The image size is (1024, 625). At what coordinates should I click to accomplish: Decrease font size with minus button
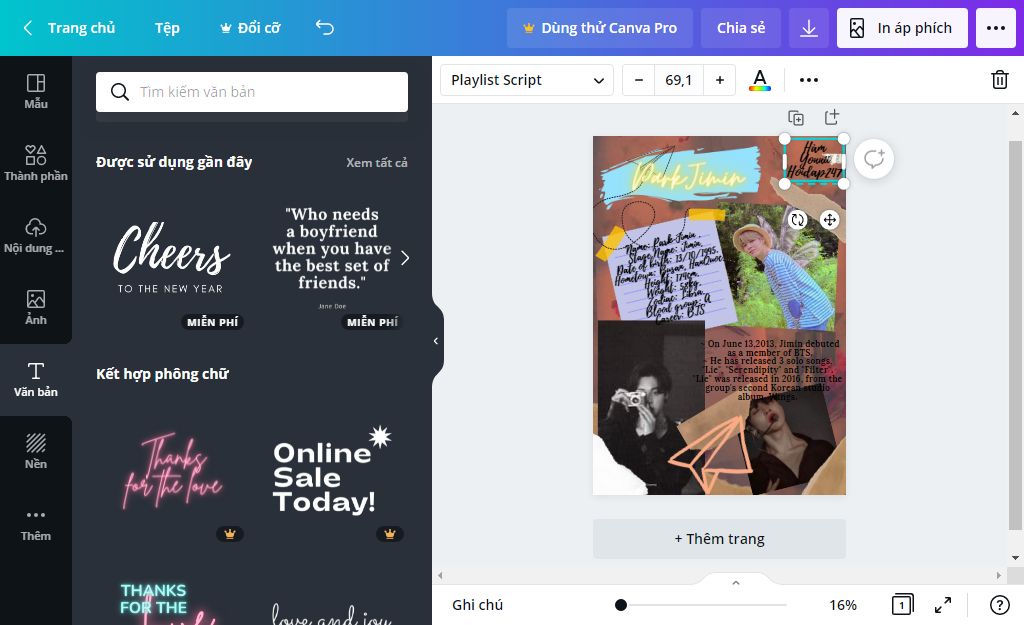(x=639, y=80)
